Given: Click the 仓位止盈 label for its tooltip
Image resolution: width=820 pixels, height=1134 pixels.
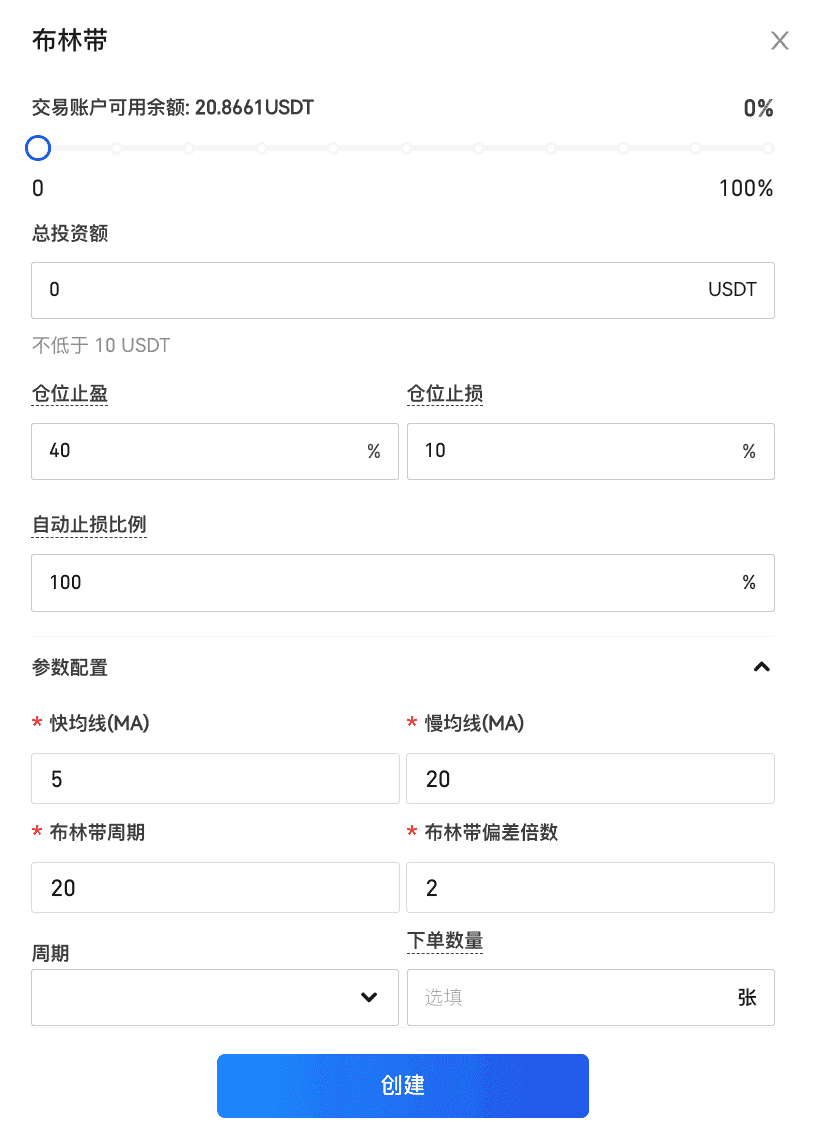Looking at the screenshot, I should pyautogui.click(x=70, y=394).
